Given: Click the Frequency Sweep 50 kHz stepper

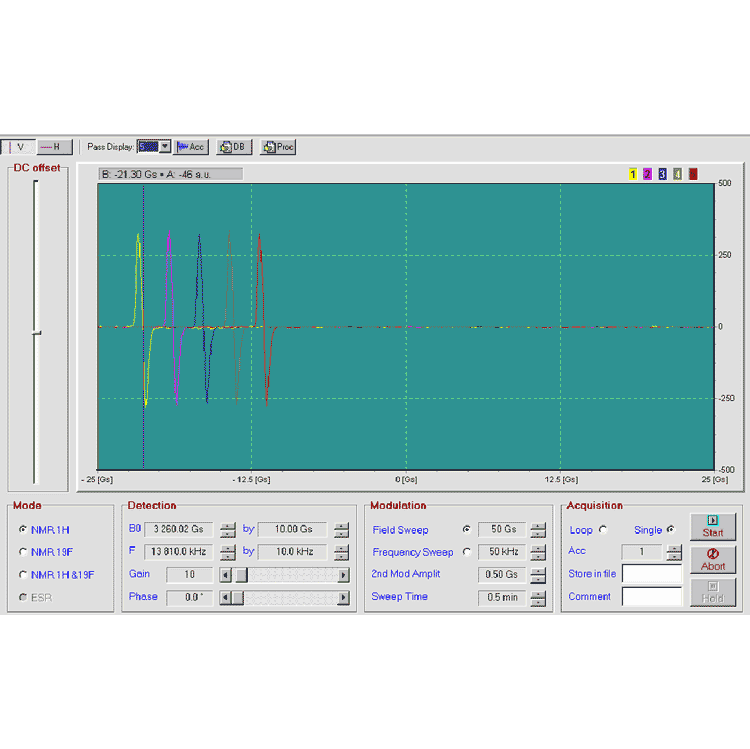Looking at the screenshot, I should coord(538,552).
